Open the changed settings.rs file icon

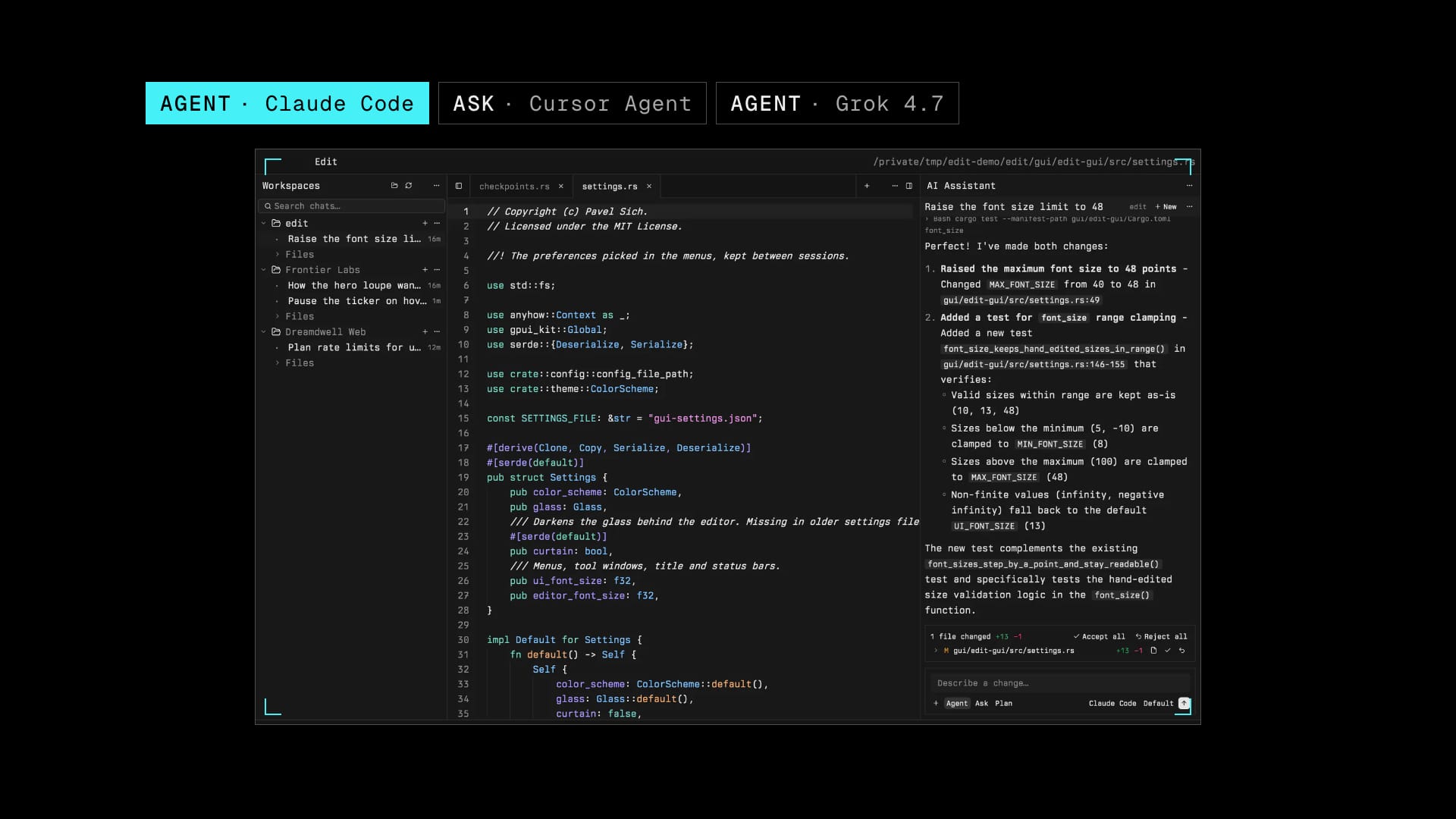click(x=1153, y=651)
